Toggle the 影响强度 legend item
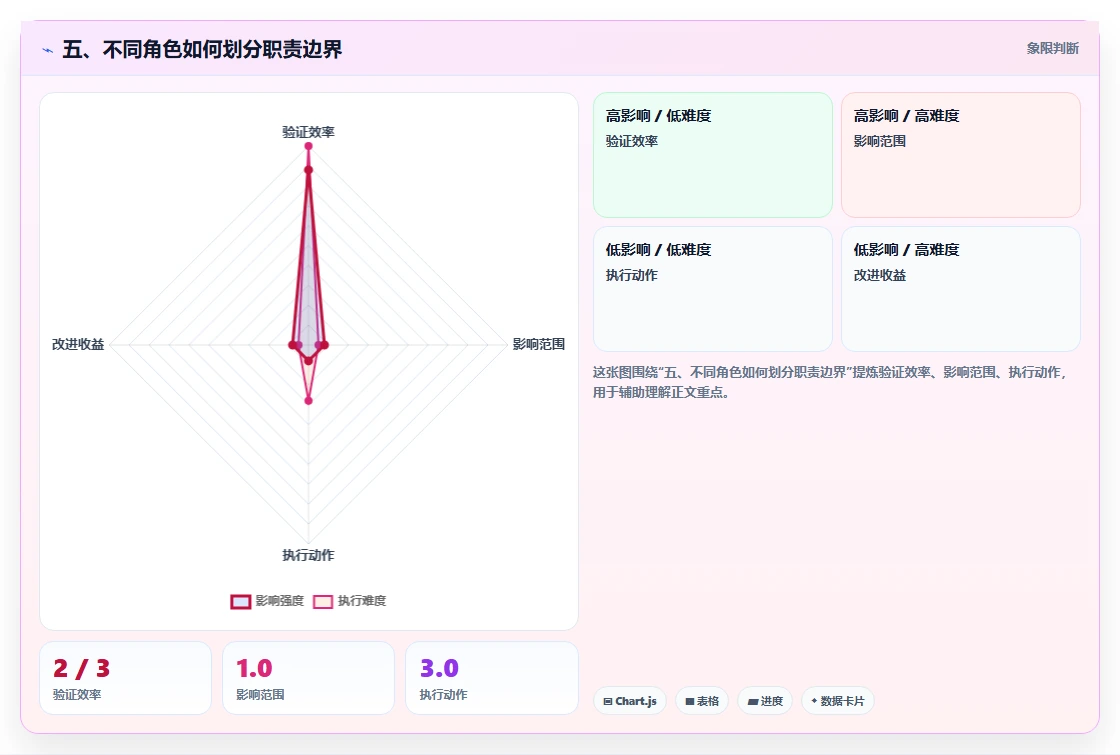Screen dimensions: 1120x755 click(267, 601)
